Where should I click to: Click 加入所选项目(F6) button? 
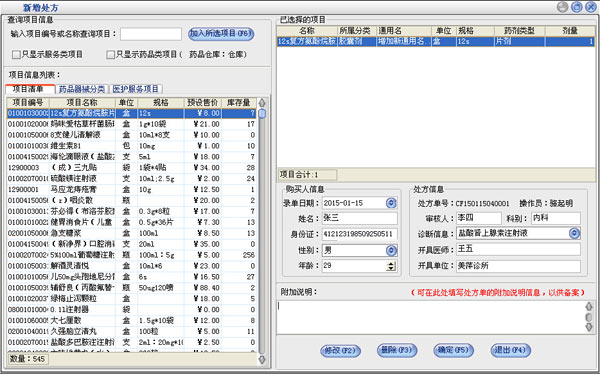click(x=221, y=34)
